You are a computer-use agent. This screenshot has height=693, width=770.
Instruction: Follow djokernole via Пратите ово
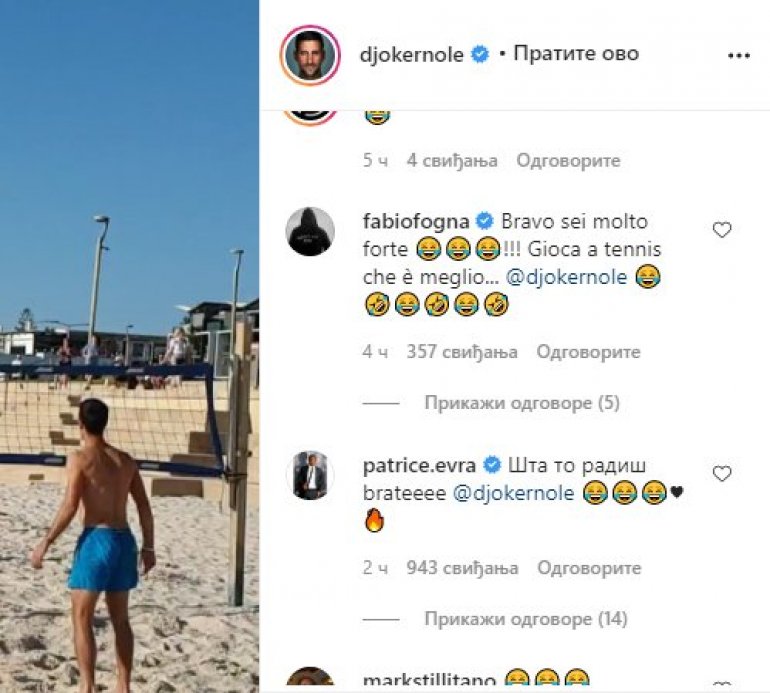pyautogui.click(x=576, y=53)
